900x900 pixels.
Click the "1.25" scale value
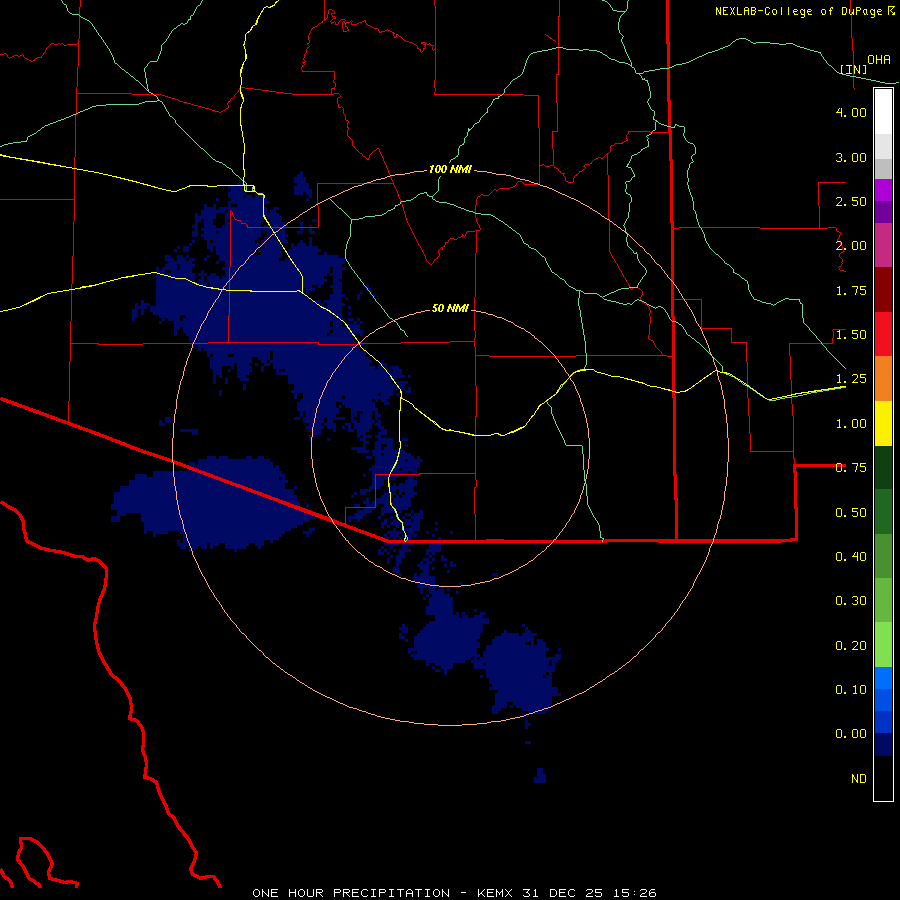(x=851, y=379)
